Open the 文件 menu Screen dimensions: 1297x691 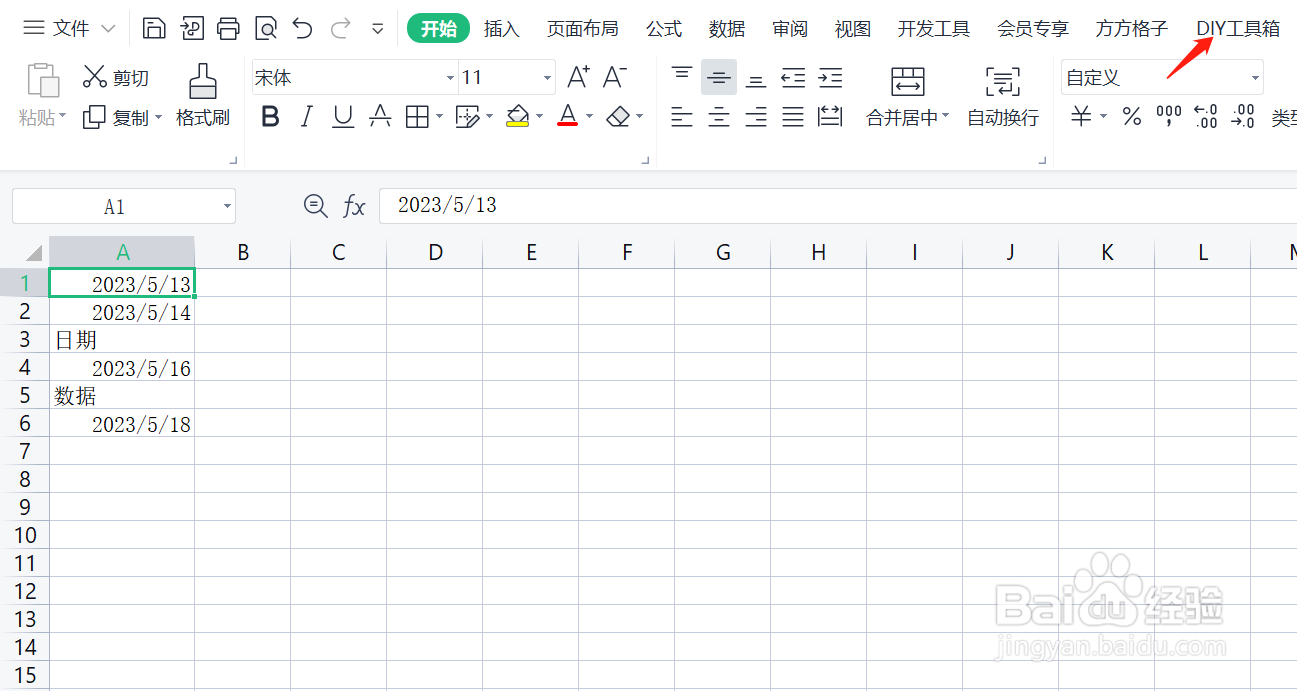tap(69, 28)
